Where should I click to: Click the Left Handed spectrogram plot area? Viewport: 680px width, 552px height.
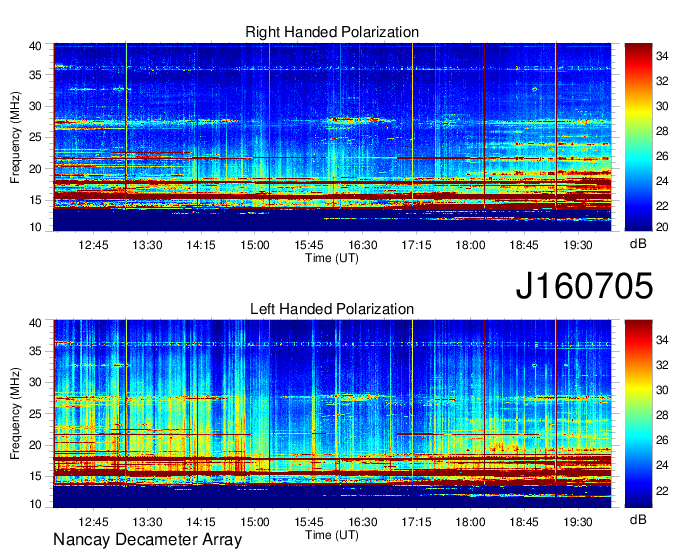click(x=332, y=414)
